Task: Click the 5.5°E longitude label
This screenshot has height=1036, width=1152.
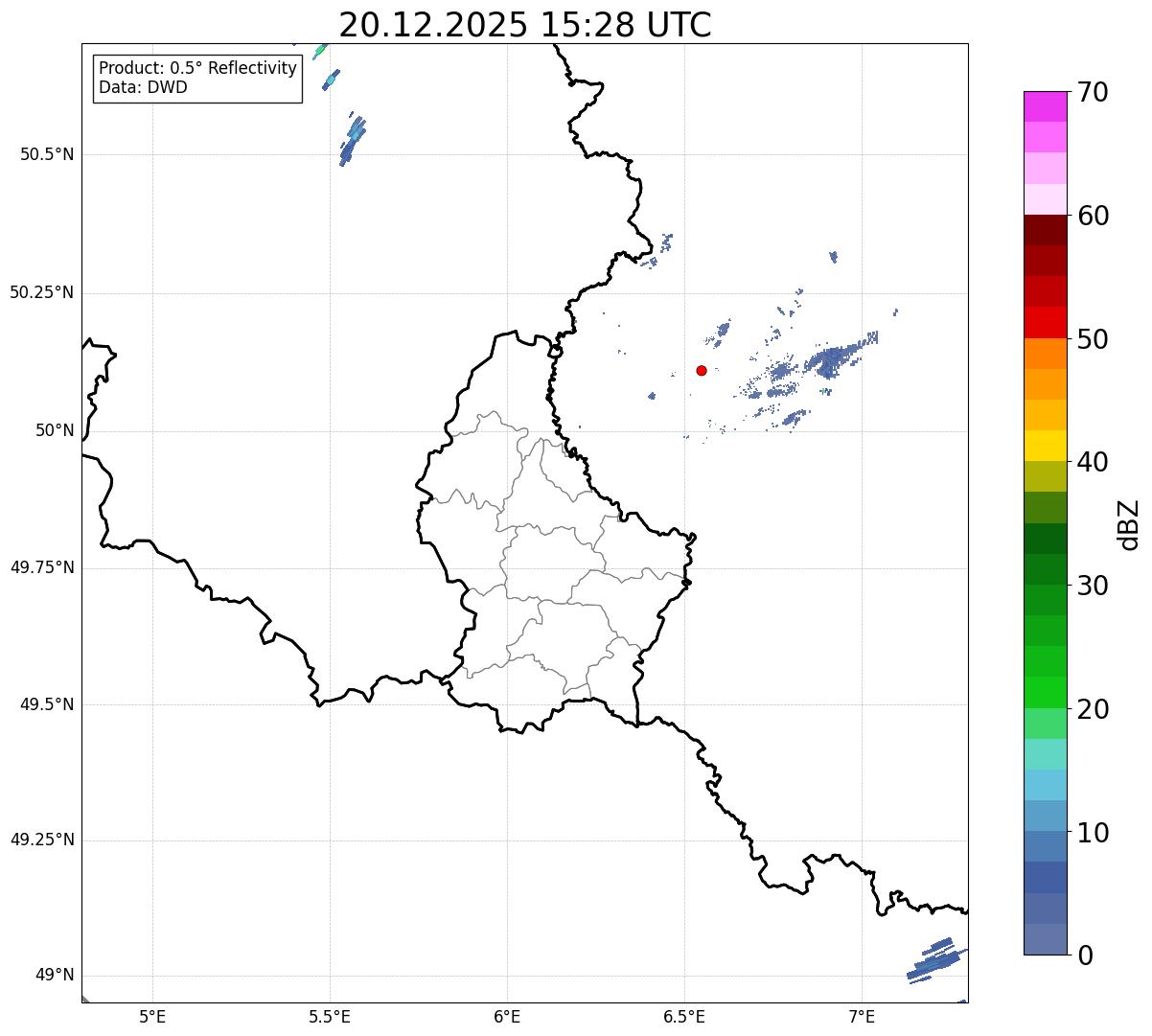Action: point(330,1016)
